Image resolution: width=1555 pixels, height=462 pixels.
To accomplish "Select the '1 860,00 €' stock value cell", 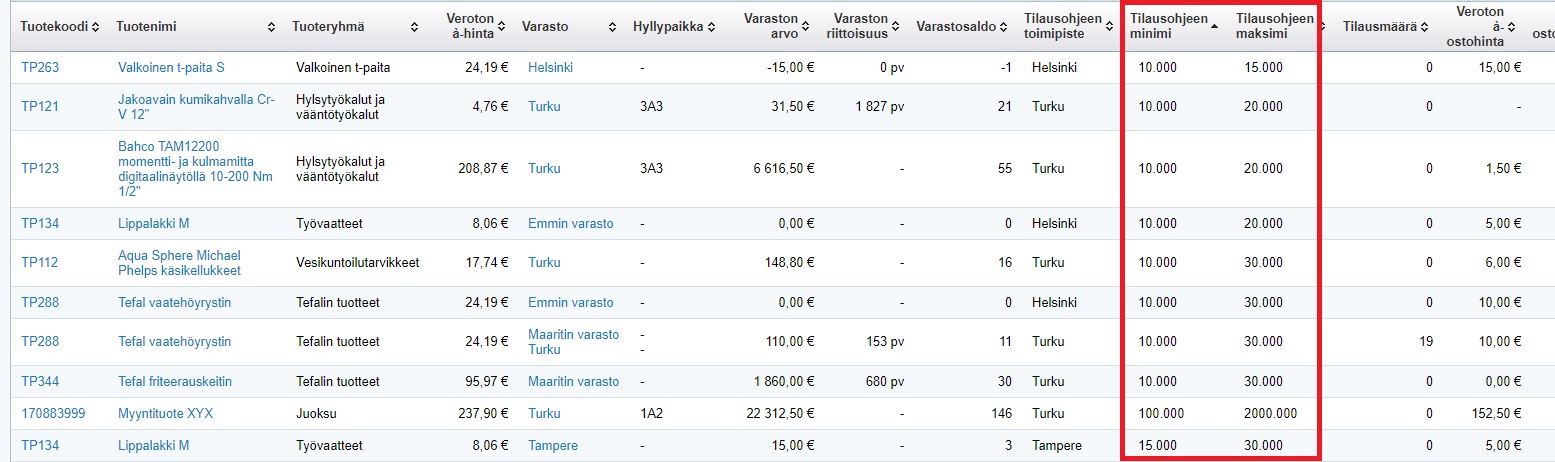I will pos(785,382).
